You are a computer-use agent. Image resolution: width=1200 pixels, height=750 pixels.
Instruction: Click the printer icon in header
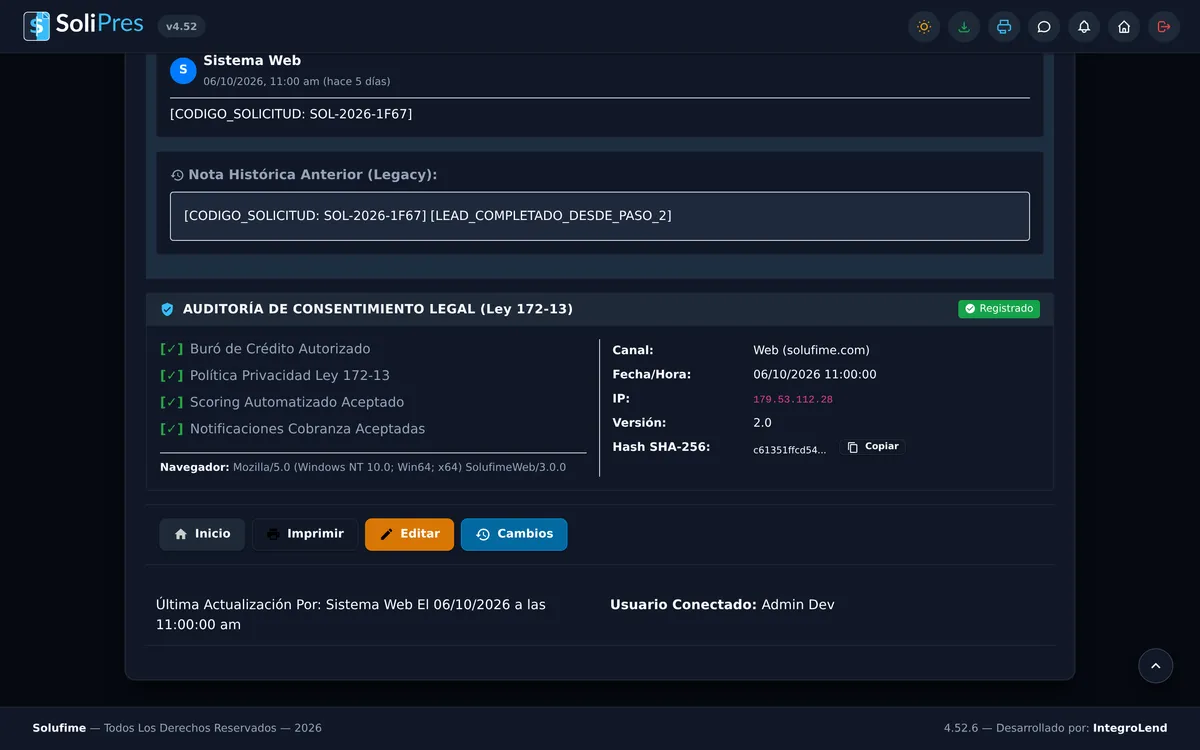[x=1004, y=27]
